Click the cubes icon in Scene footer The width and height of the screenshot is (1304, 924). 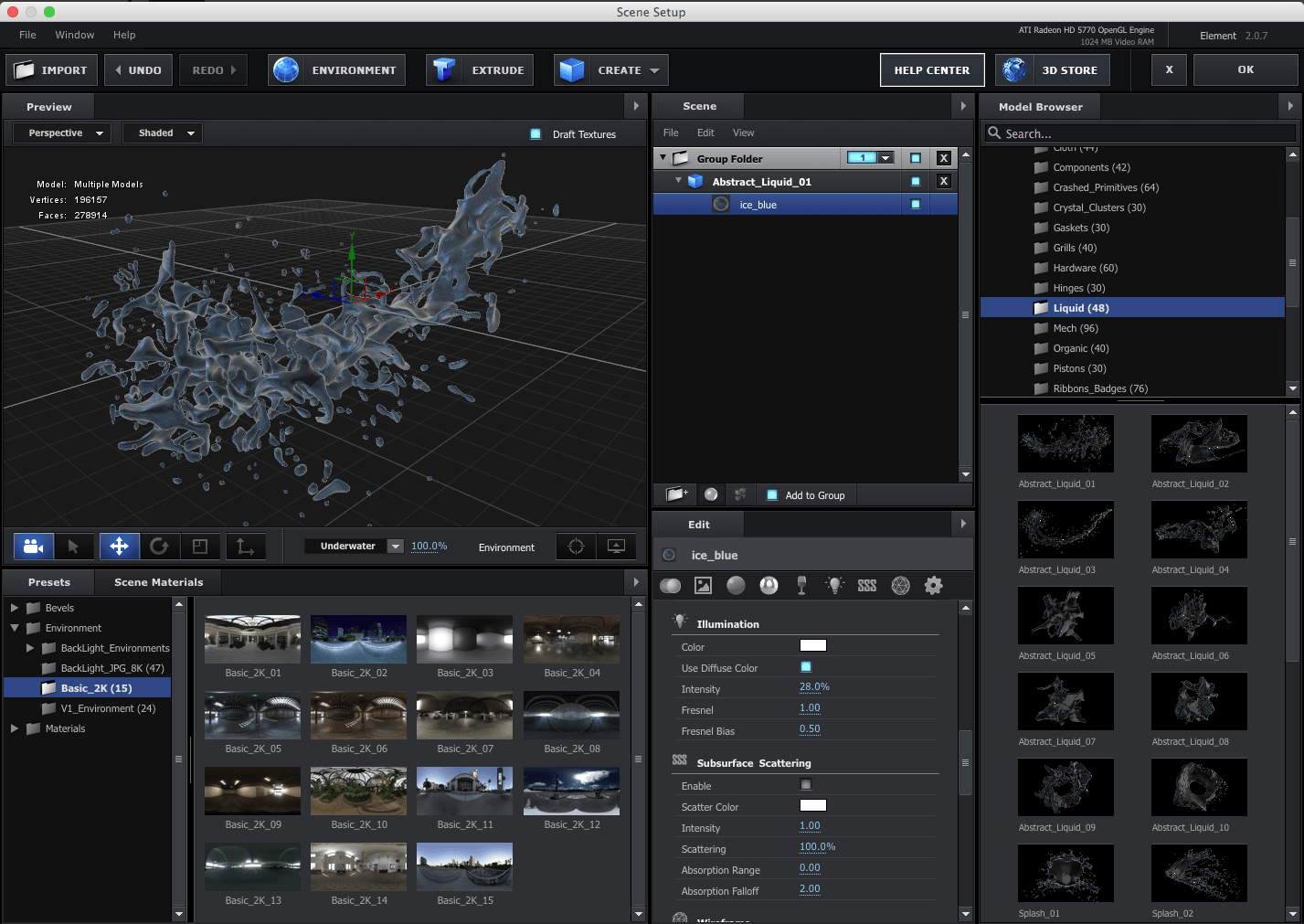(x=740, y=494)
